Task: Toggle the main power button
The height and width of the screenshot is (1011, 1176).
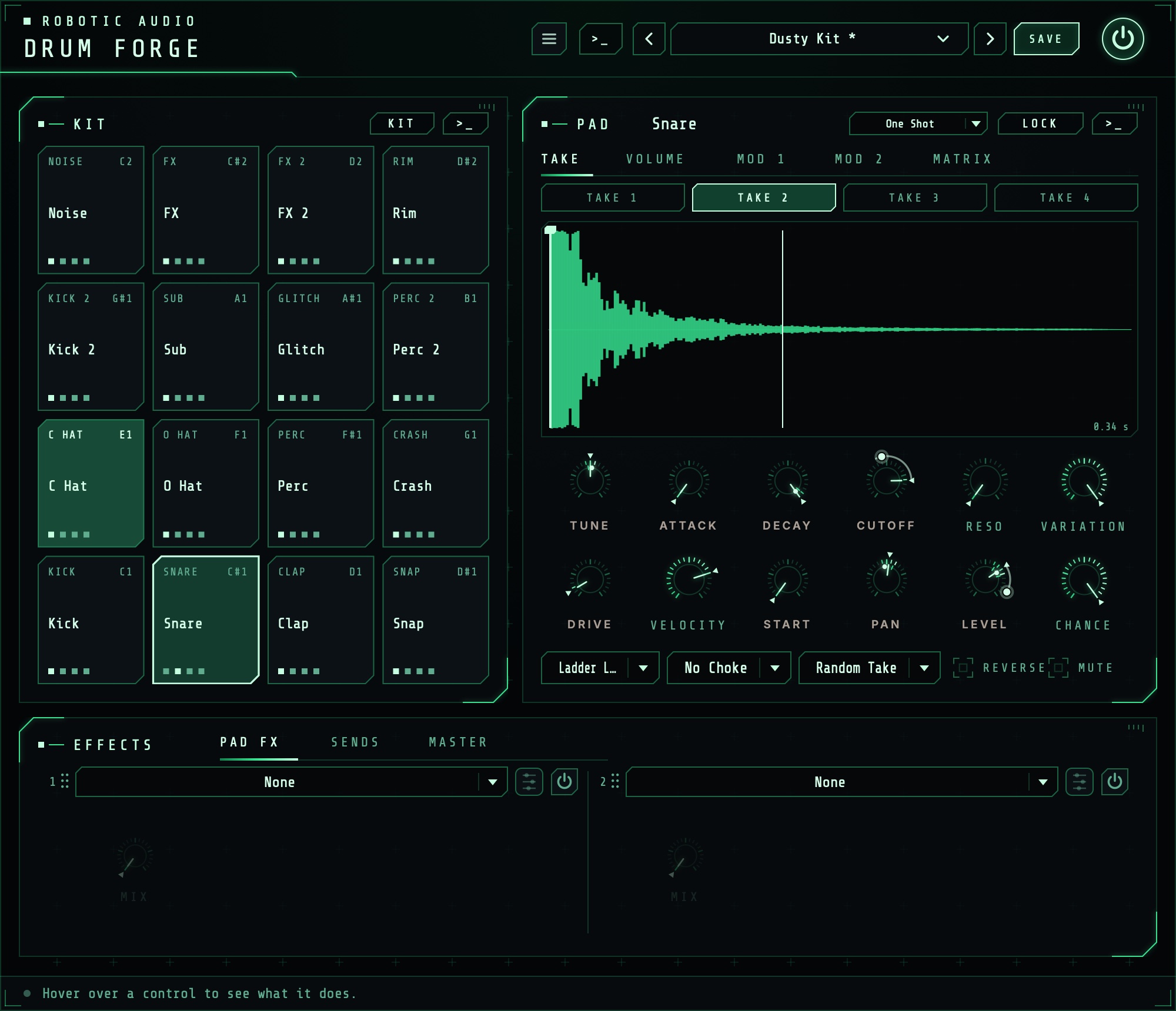Action: (x=1122, y=39)
